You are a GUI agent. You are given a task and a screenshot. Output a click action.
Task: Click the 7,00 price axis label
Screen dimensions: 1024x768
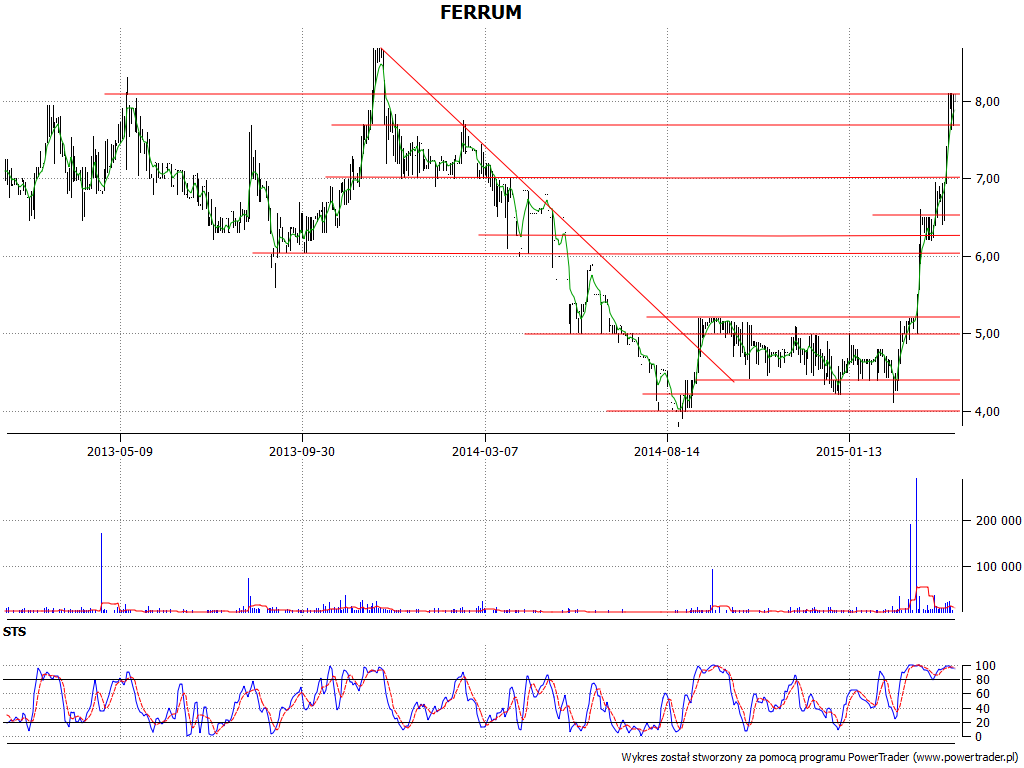[987, 179]
